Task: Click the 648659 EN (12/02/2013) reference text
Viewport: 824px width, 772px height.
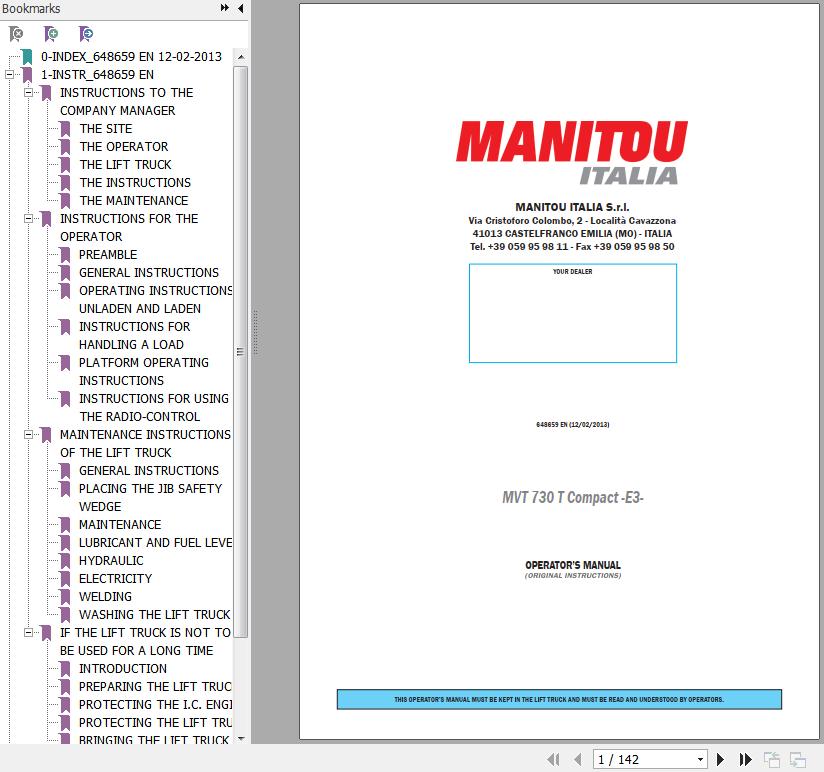Action: 572,425
